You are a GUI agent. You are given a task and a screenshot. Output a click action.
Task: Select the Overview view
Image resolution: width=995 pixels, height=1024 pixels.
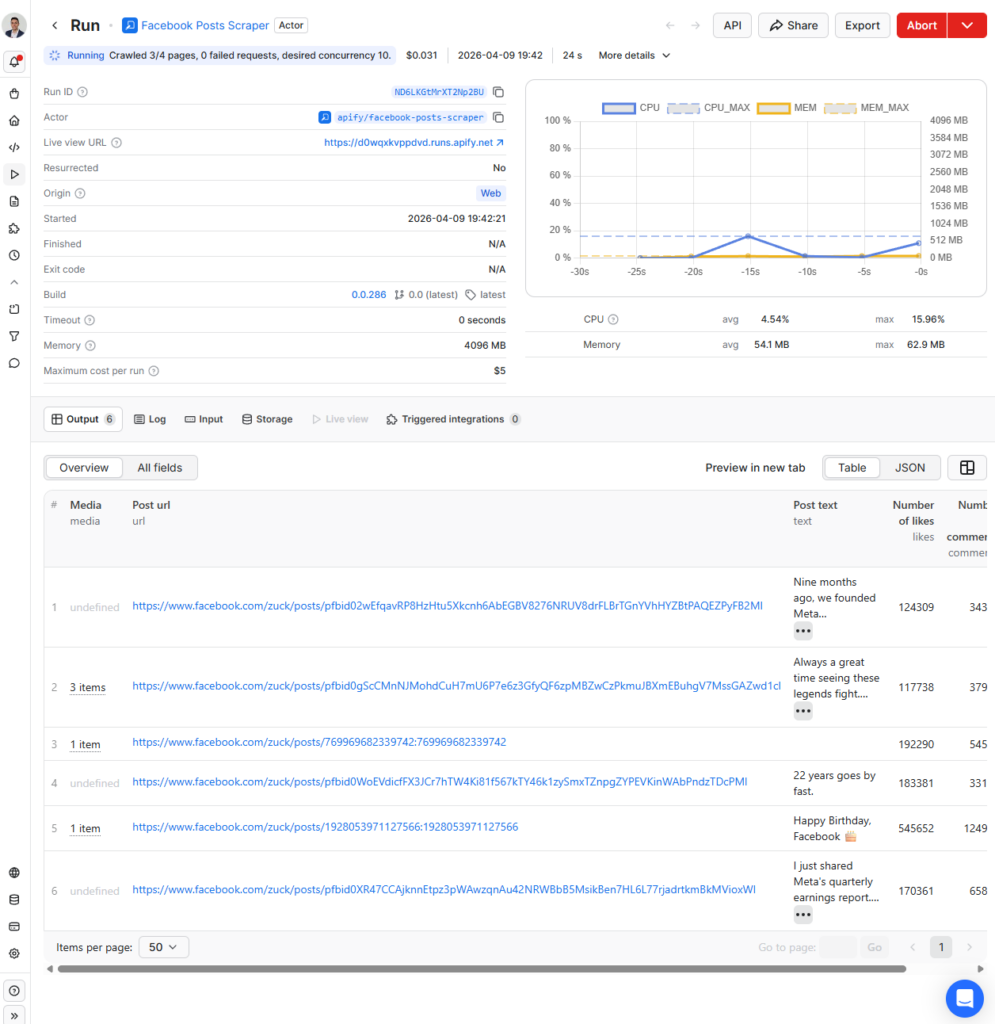(84, 468)
